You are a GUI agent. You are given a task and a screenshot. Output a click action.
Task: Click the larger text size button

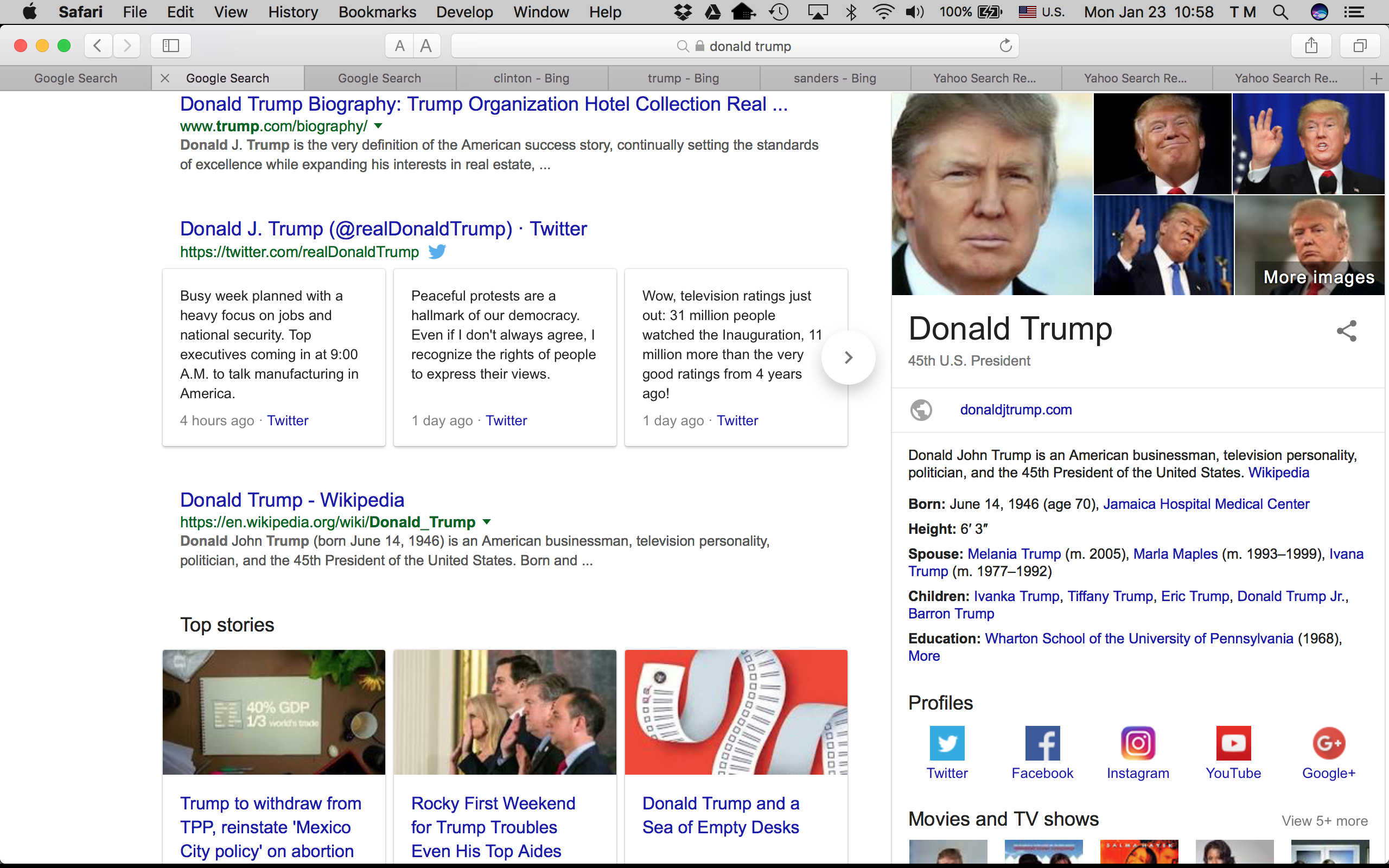tap(426, 46)
